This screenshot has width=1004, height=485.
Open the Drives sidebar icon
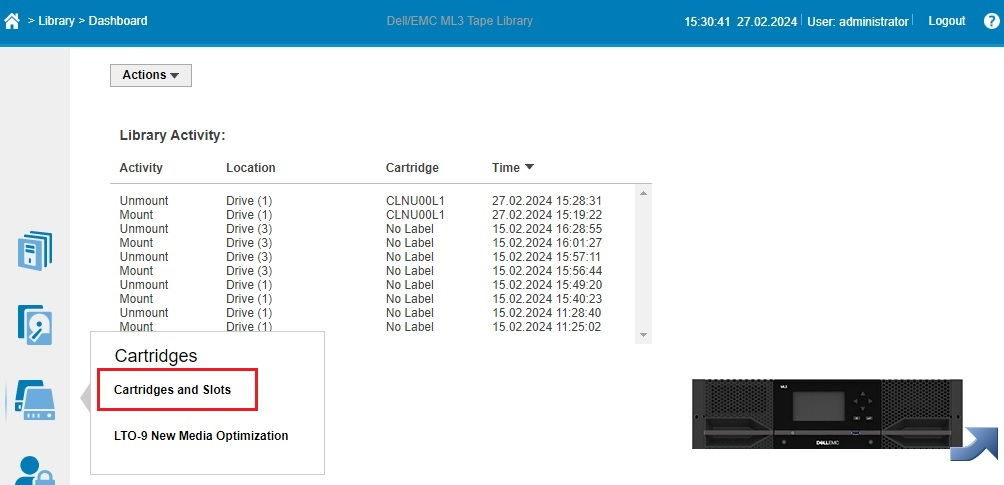point(35,325)
